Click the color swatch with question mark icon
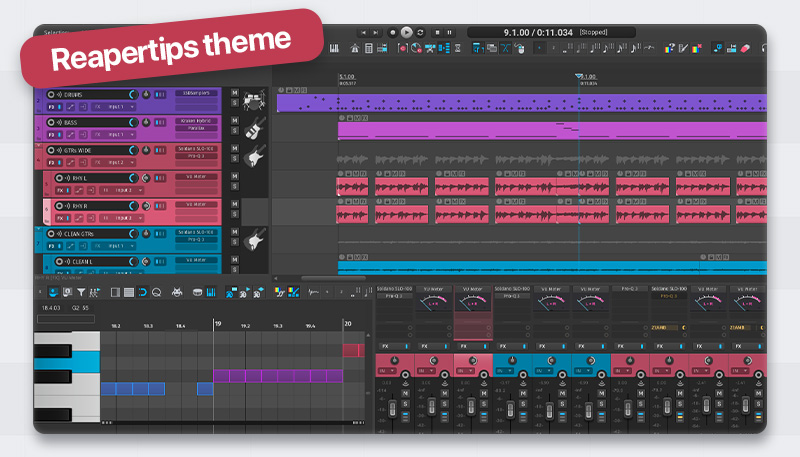The height and width of the screenshot is (457, 800). (669, 48)
